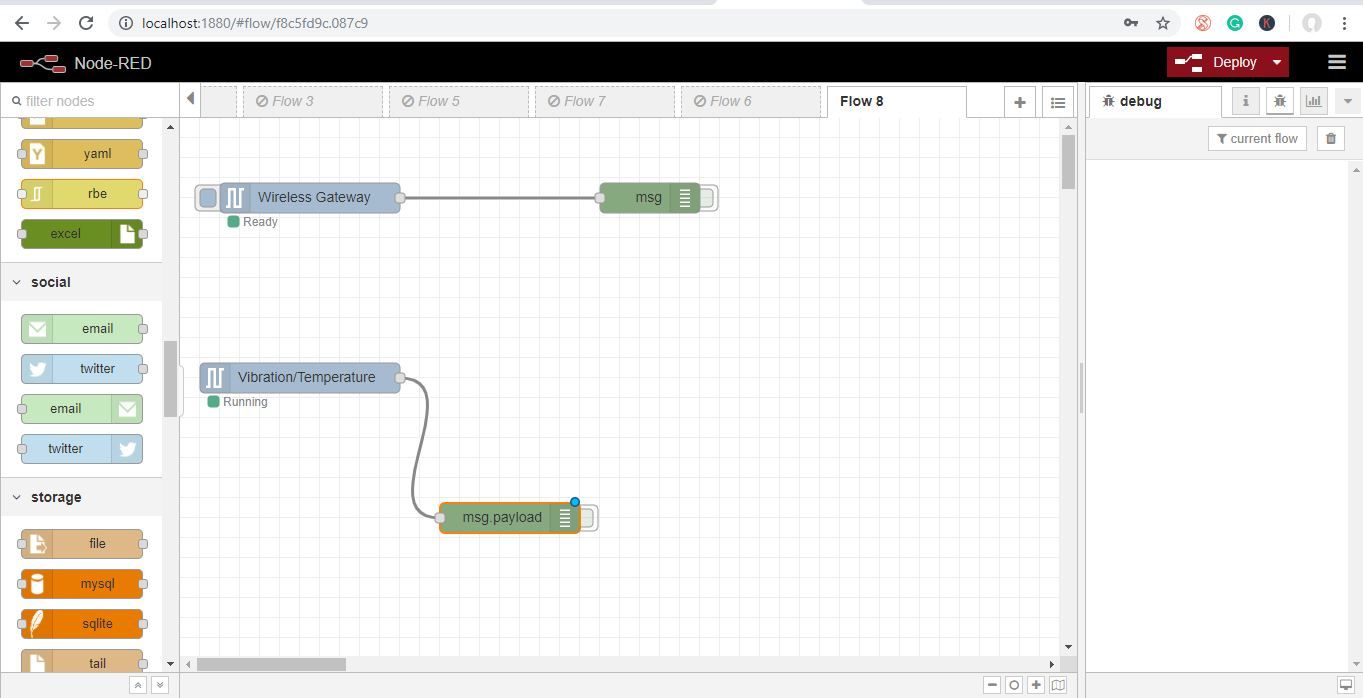Click the filter nodes search field
This screenshot has width=1363, height=698.
point(90,101)
